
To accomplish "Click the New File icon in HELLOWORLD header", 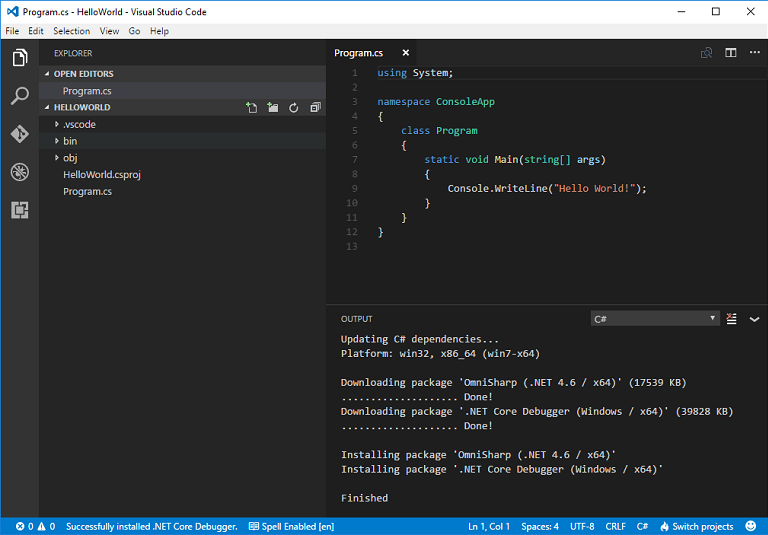I will 251,107.
